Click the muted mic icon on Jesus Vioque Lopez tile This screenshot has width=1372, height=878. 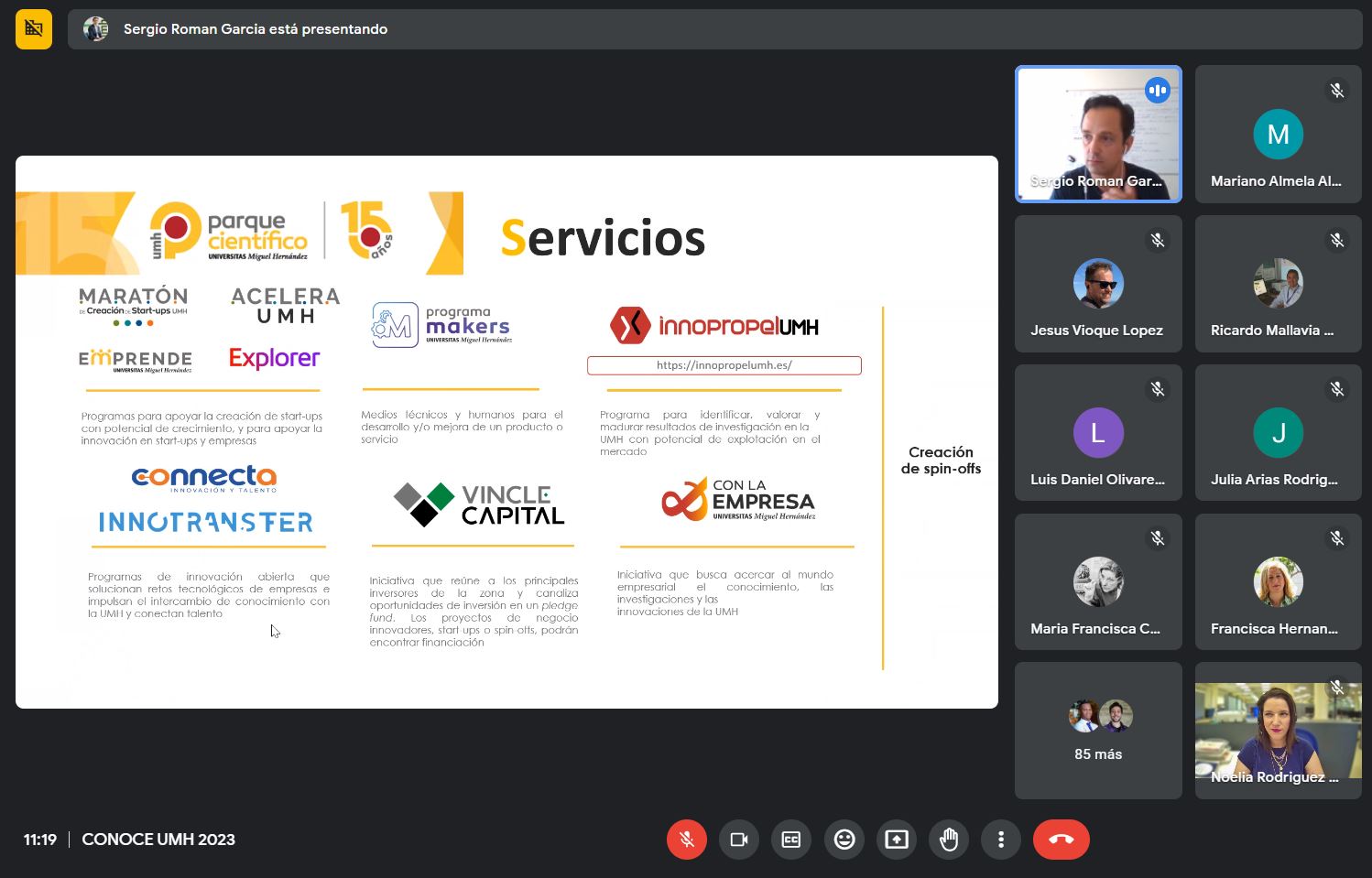(1158, 240)
